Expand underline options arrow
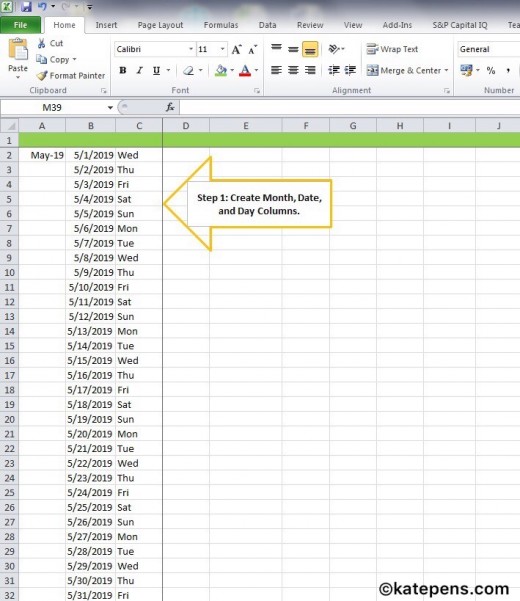Image resolution: width=520 pixels, height=601 pixels. coord(168,71)
